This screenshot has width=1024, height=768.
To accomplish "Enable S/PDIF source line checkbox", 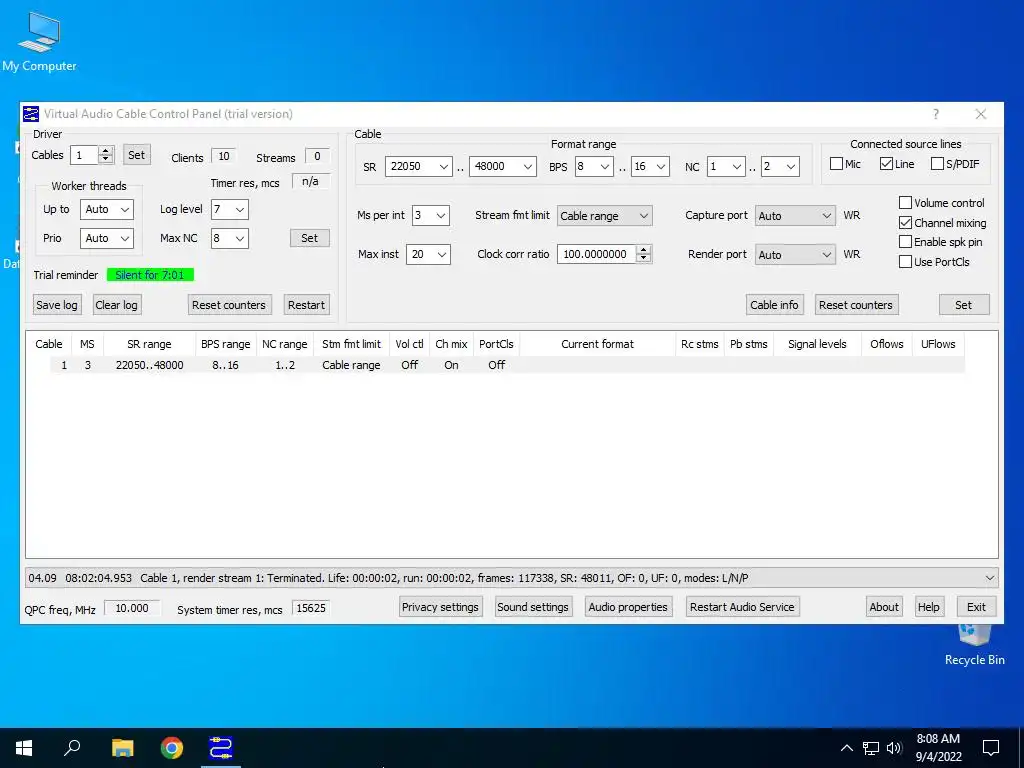I will click(x=937, y=164).
